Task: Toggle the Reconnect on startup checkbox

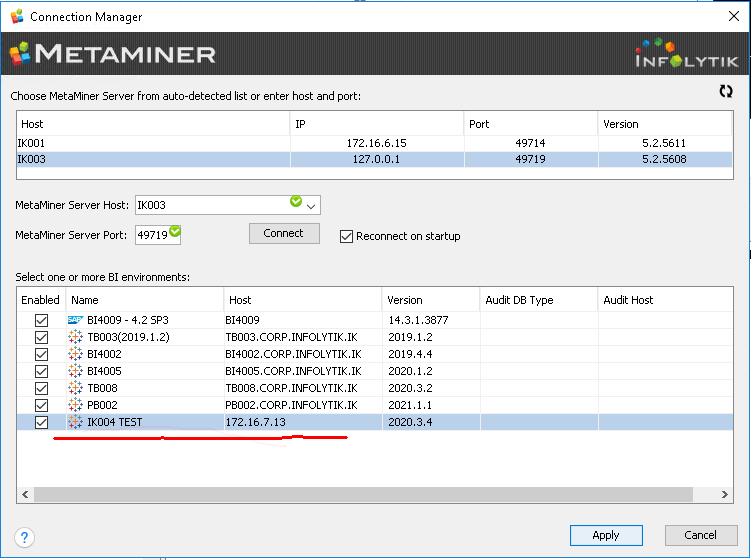Action: tap(346, 236)
